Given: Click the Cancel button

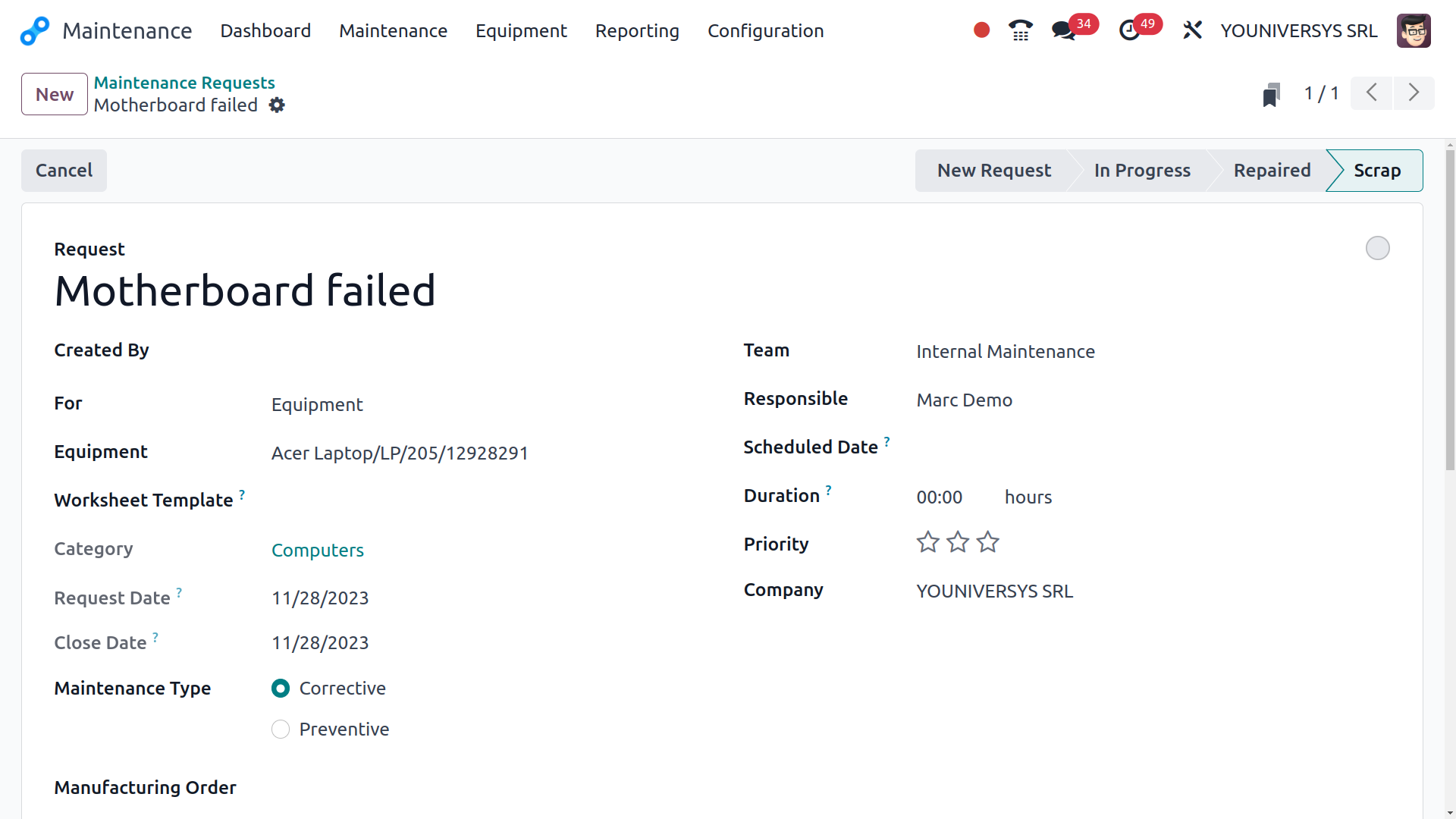Looking at the screenshot, I should (64, 171).
